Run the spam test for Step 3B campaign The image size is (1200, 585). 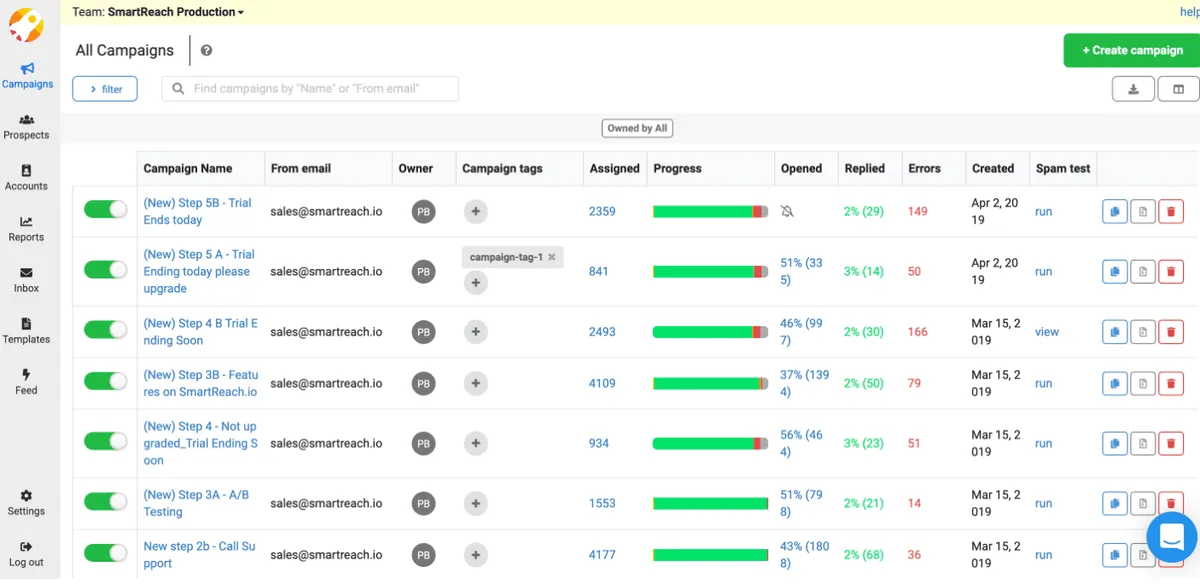coord(1043,383)
